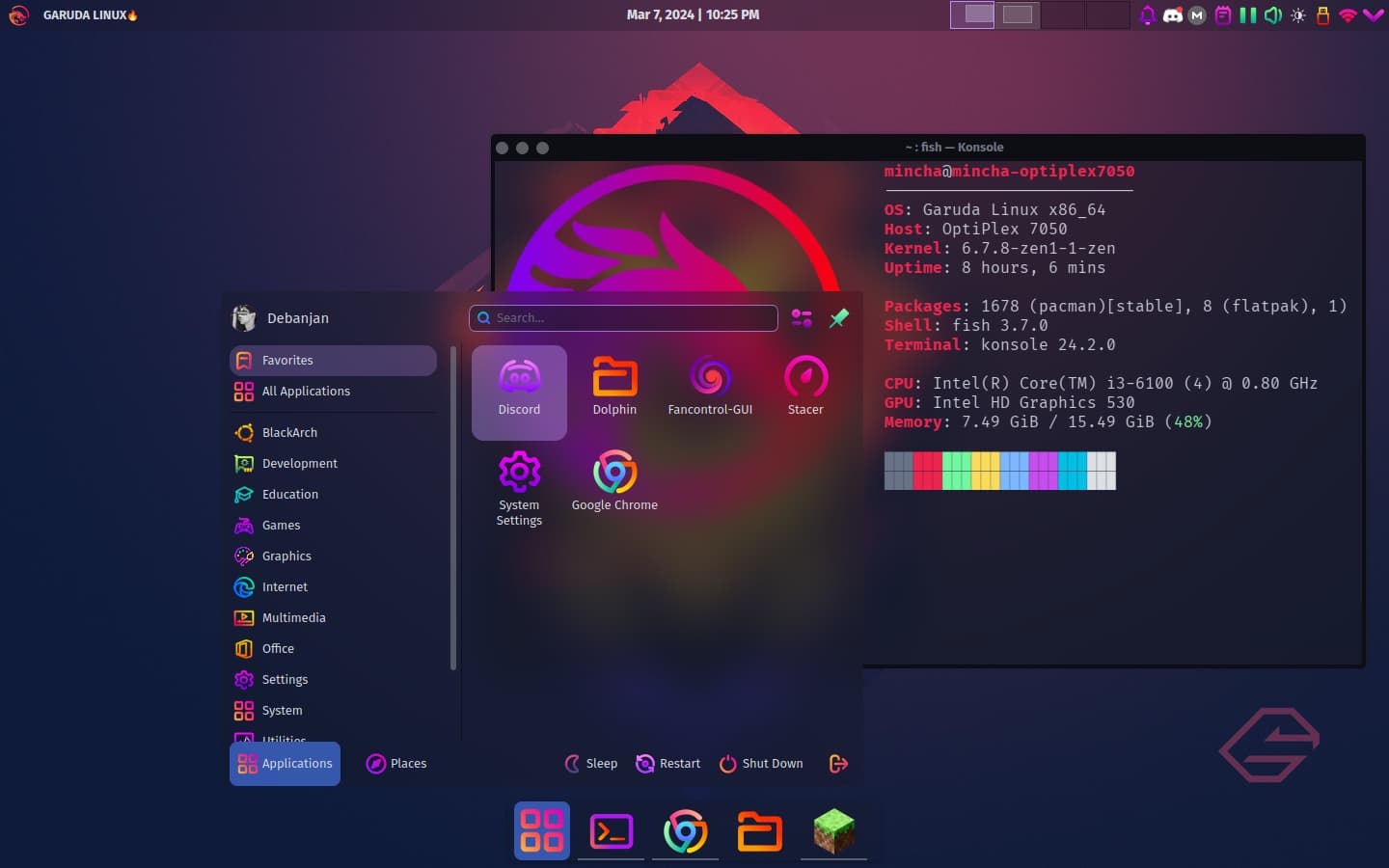This screenshot has width=1389, height=868.
Task: Expand the hidden system tray icons
Action: click(1372, 15)
